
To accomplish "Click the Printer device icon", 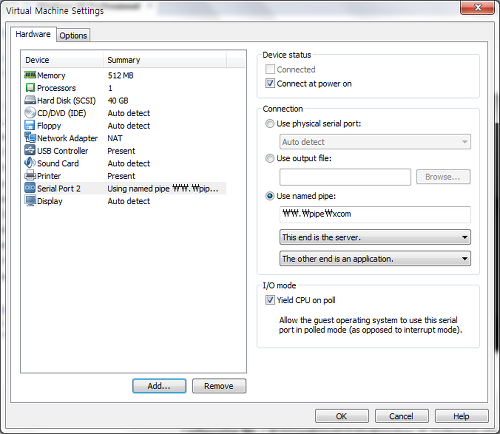I will [x=30, y=175].
